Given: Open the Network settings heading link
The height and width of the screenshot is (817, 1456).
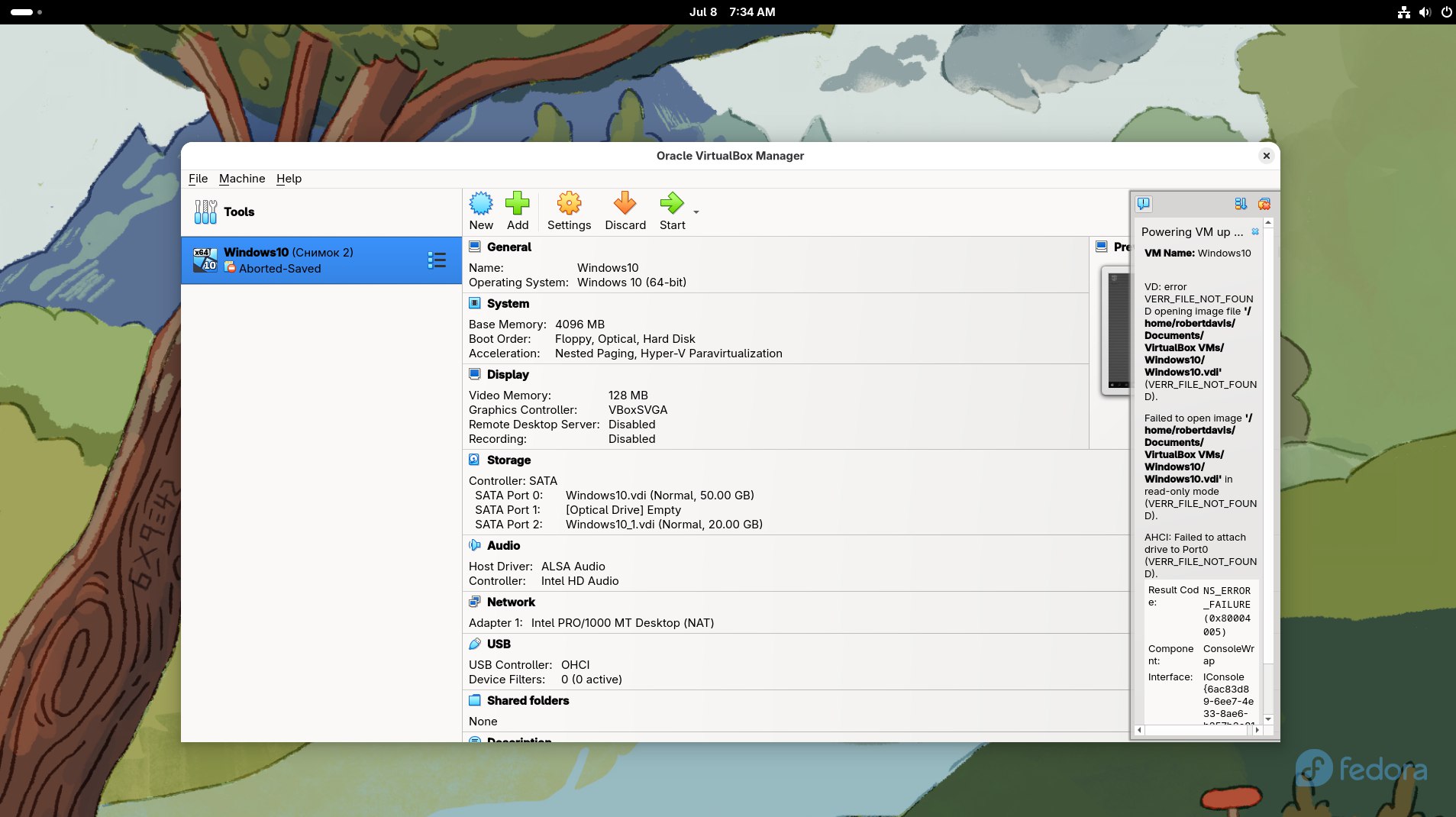Looking at the screenshot, I should click(x=511, y=602).
